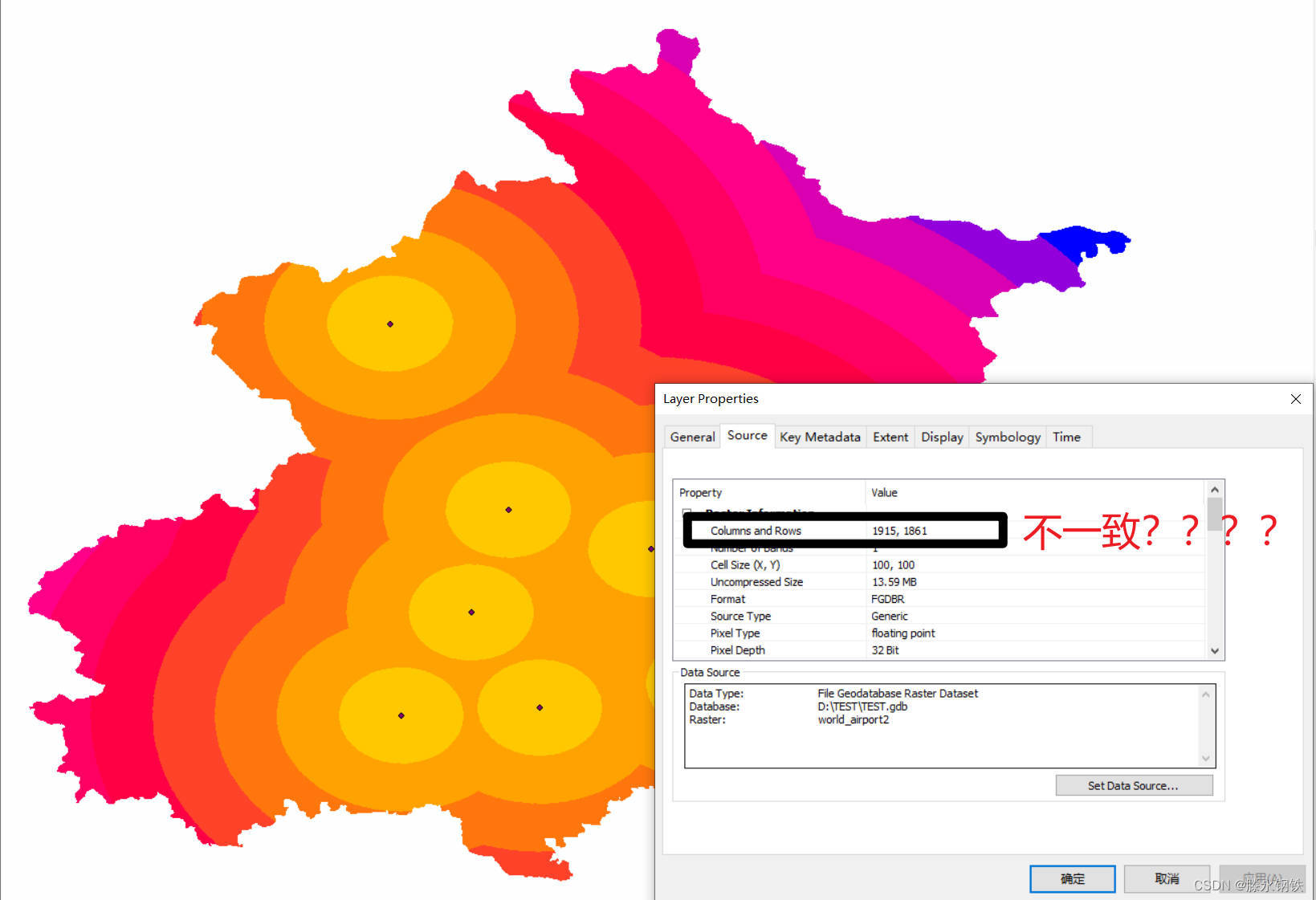Click the Uncompressed Size property
Image resolution: width=1316 pixels, height=900 pixels.
click(756, 582)
